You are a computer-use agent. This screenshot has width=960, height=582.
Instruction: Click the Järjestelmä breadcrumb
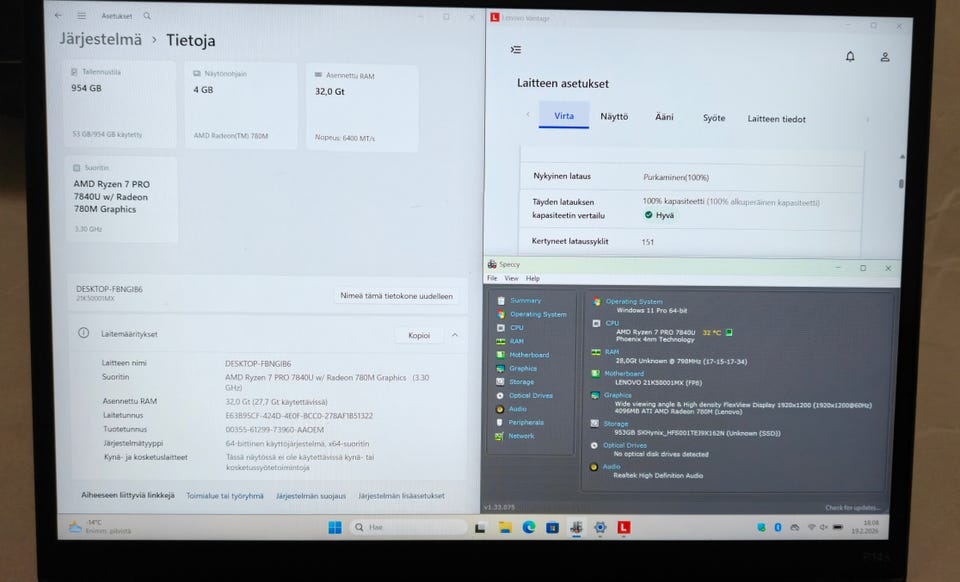point(100,39)
